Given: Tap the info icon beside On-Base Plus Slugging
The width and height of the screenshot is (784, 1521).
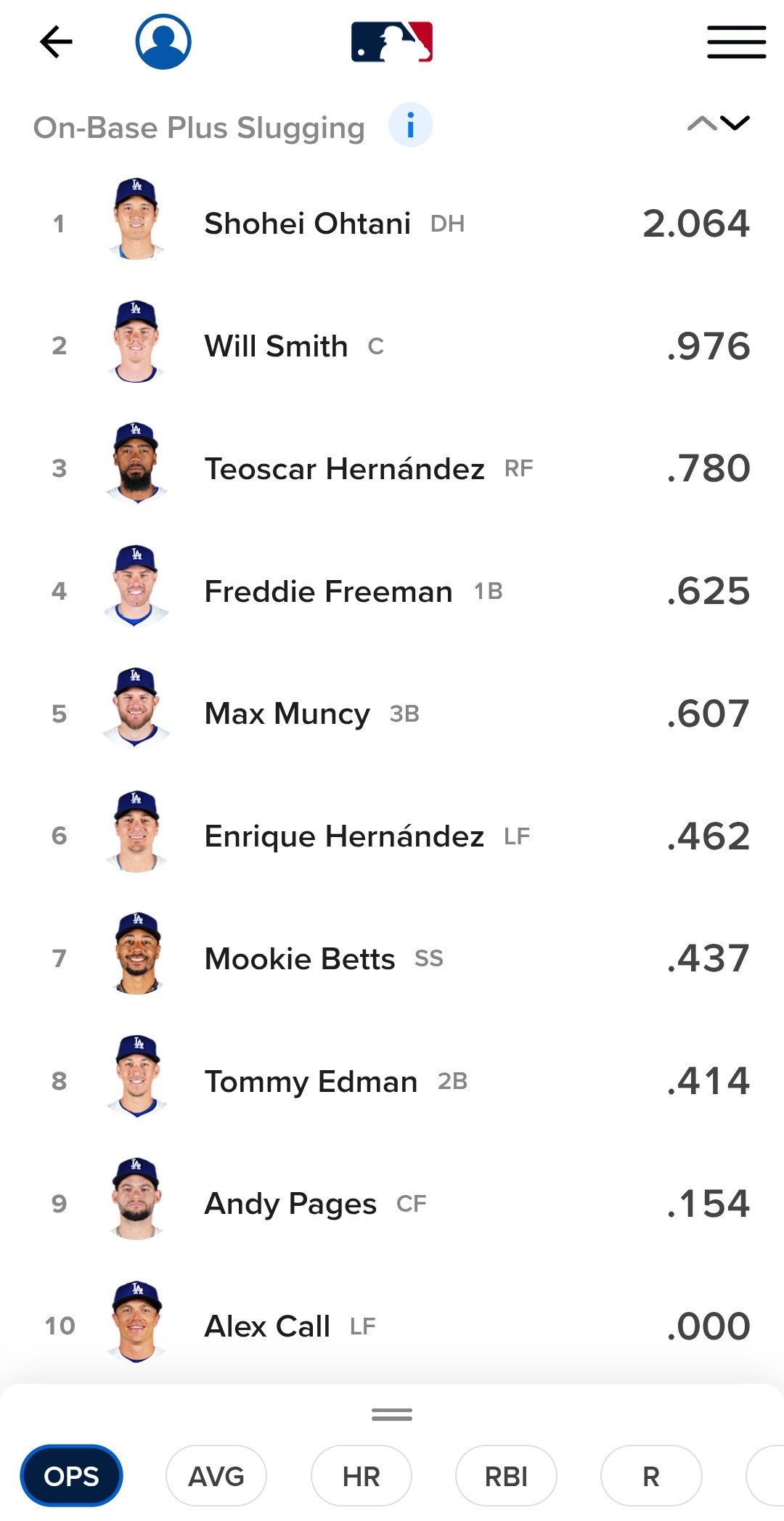Looking at the screenshot, I should tap(410, 126).
